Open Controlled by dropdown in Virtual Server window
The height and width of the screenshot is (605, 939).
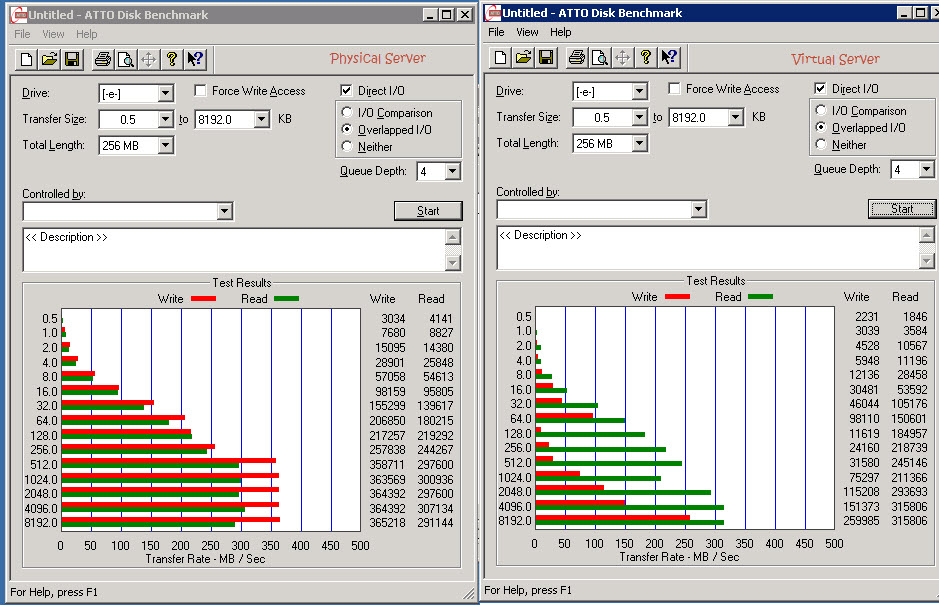(x=698, y=209)
